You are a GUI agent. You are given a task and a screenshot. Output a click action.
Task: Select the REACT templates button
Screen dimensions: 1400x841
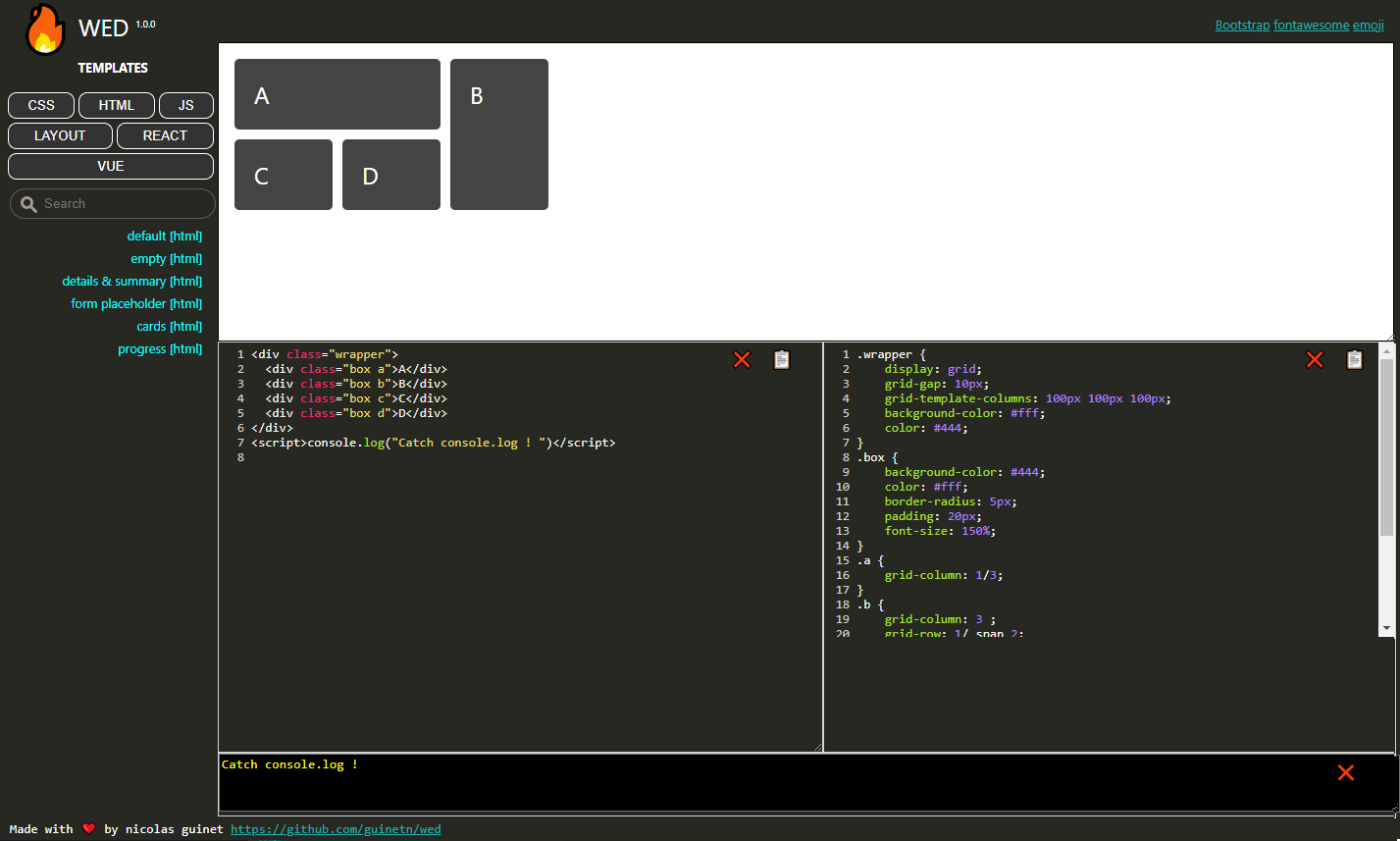(x=165, y=135)
